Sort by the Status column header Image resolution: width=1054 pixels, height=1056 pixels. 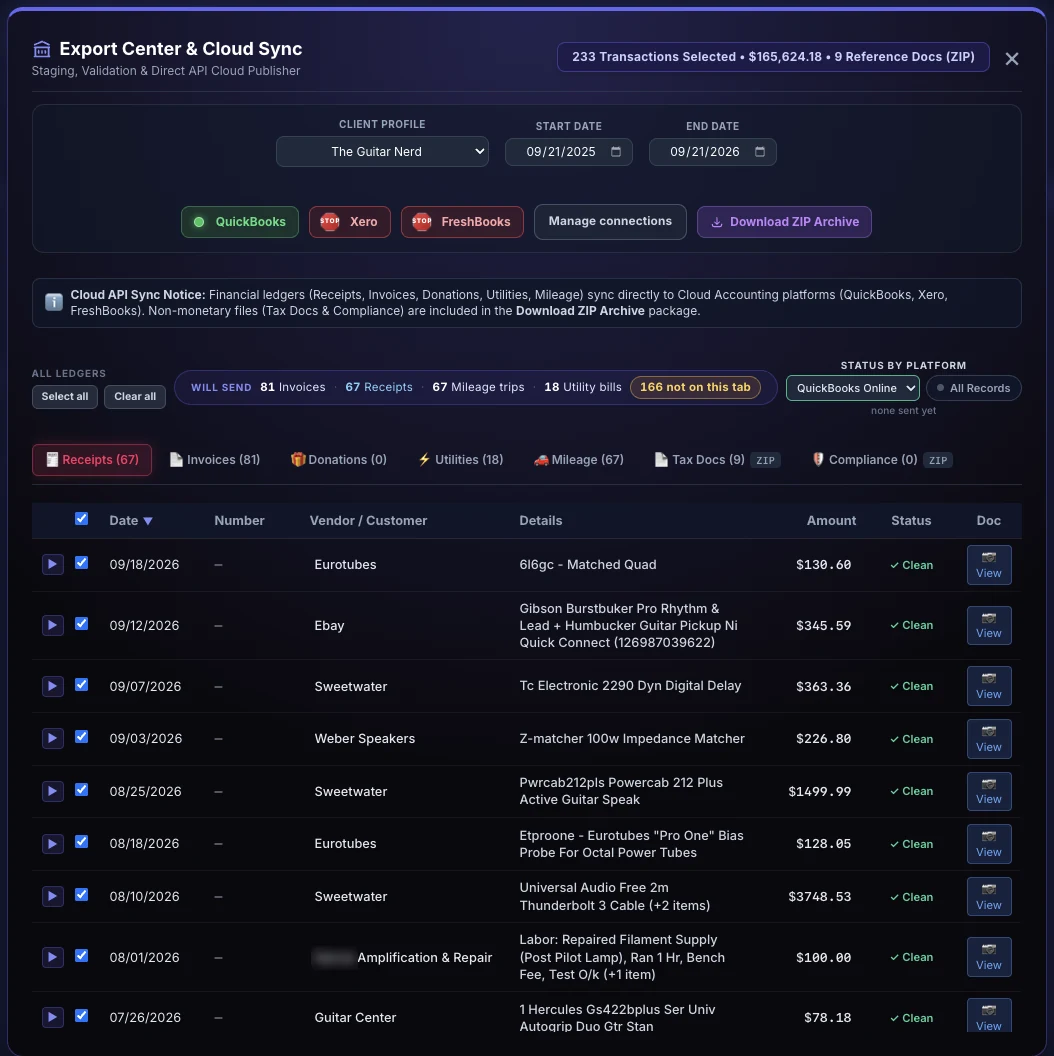(911, 521)
